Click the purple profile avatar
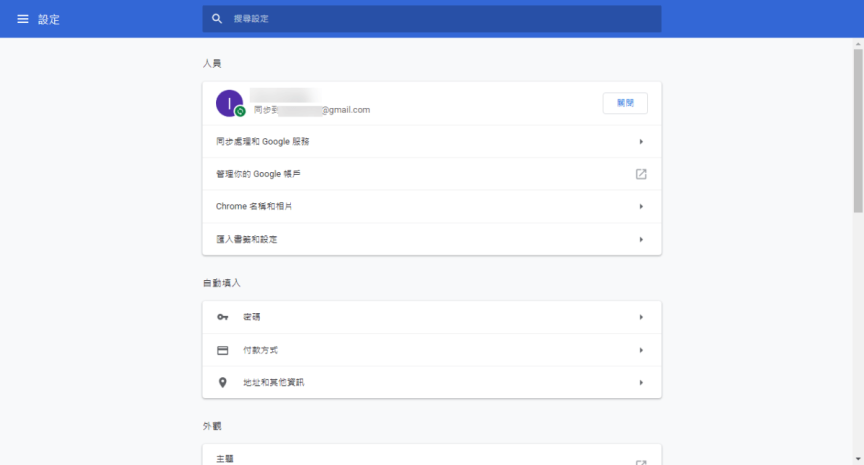 point(229,103)
